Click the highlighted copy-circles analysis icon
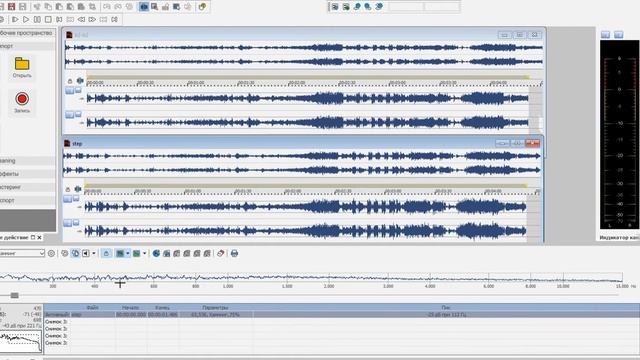 [x=75, y=253]
